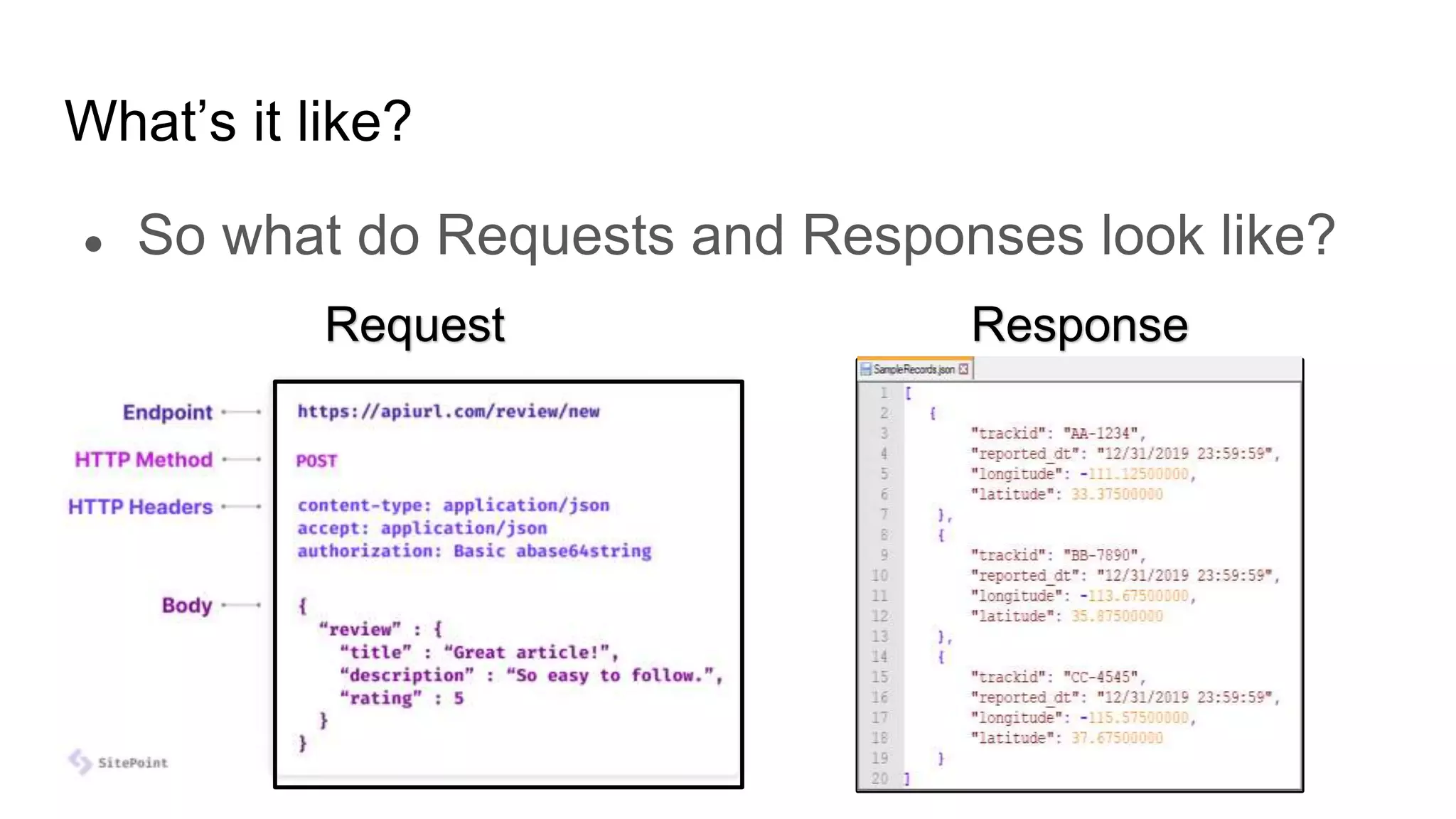Click the "trackid": "BB-7890" line
The height and width of the screenshot is (819, 1456).
tap(1057, 555)
